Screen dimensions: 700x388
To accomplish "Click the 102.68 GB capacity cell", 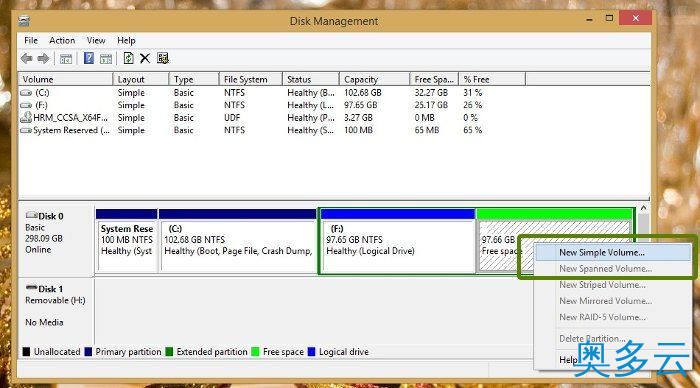I will [x=362, y=93].
